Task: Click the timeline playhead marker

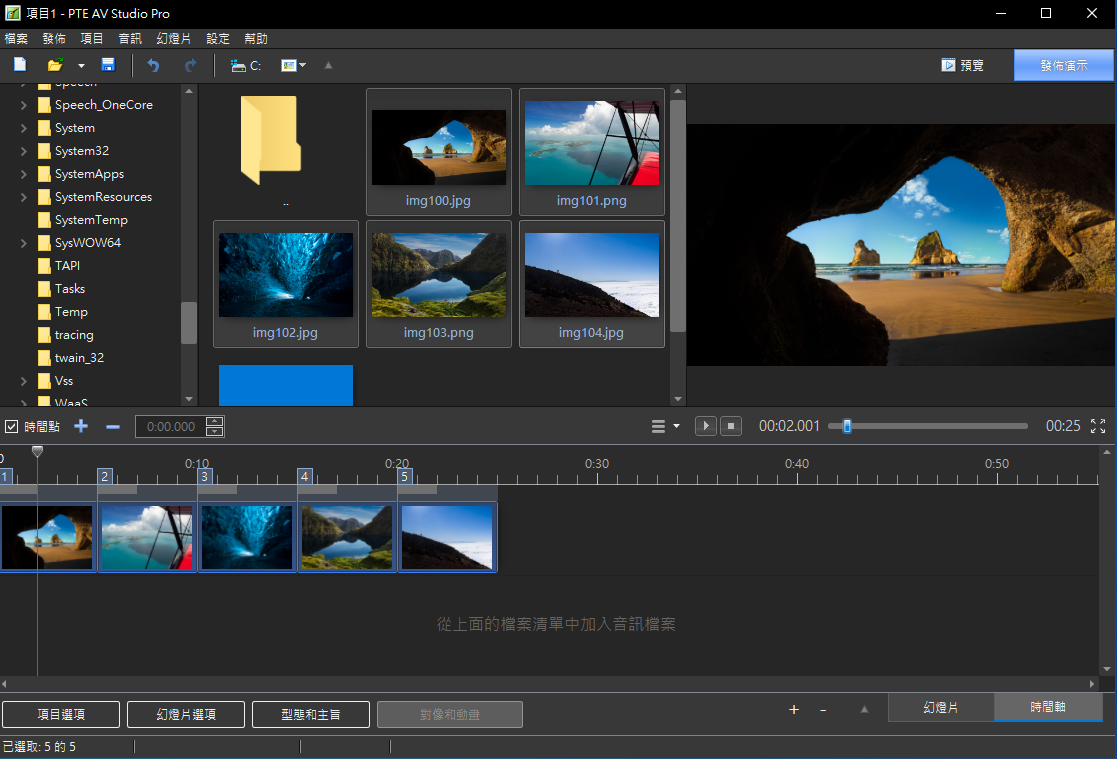Action: point(37,451)
